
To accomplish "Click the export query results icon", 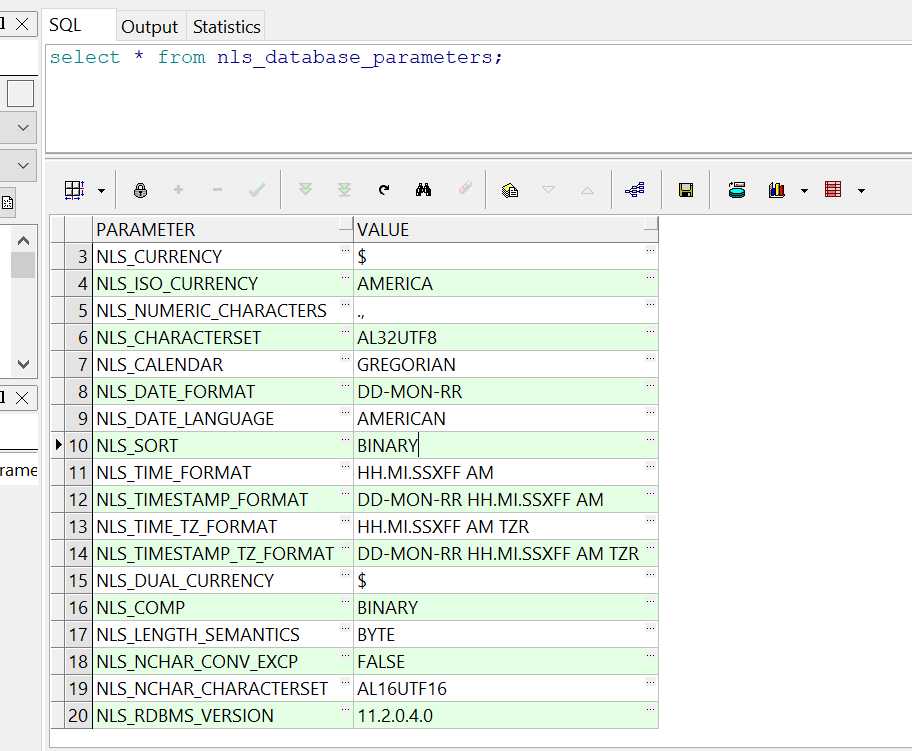I will 737,190.
